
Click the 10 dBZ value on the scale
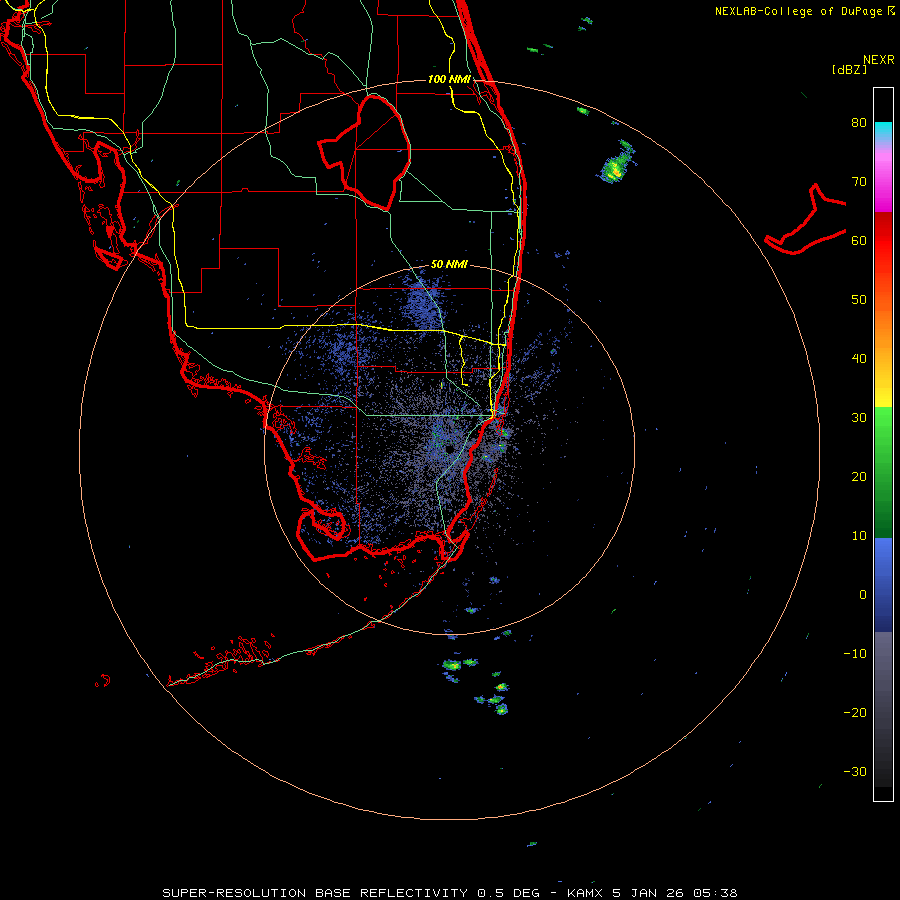(859, 536)
